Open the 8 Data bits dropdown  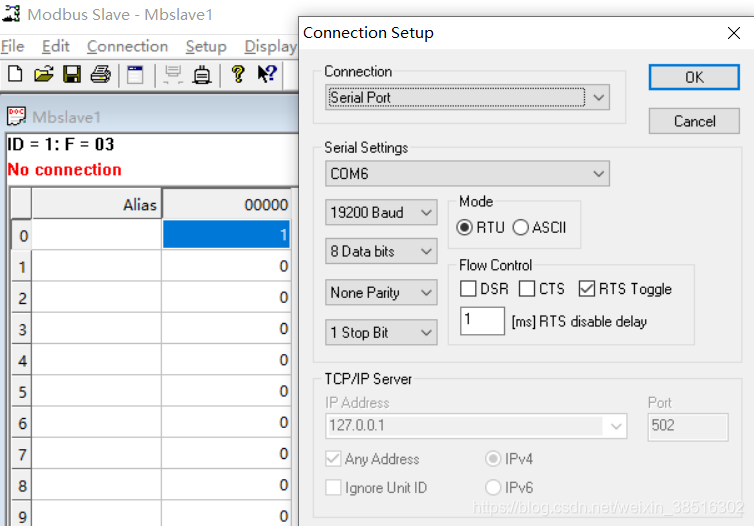point(381,251)
